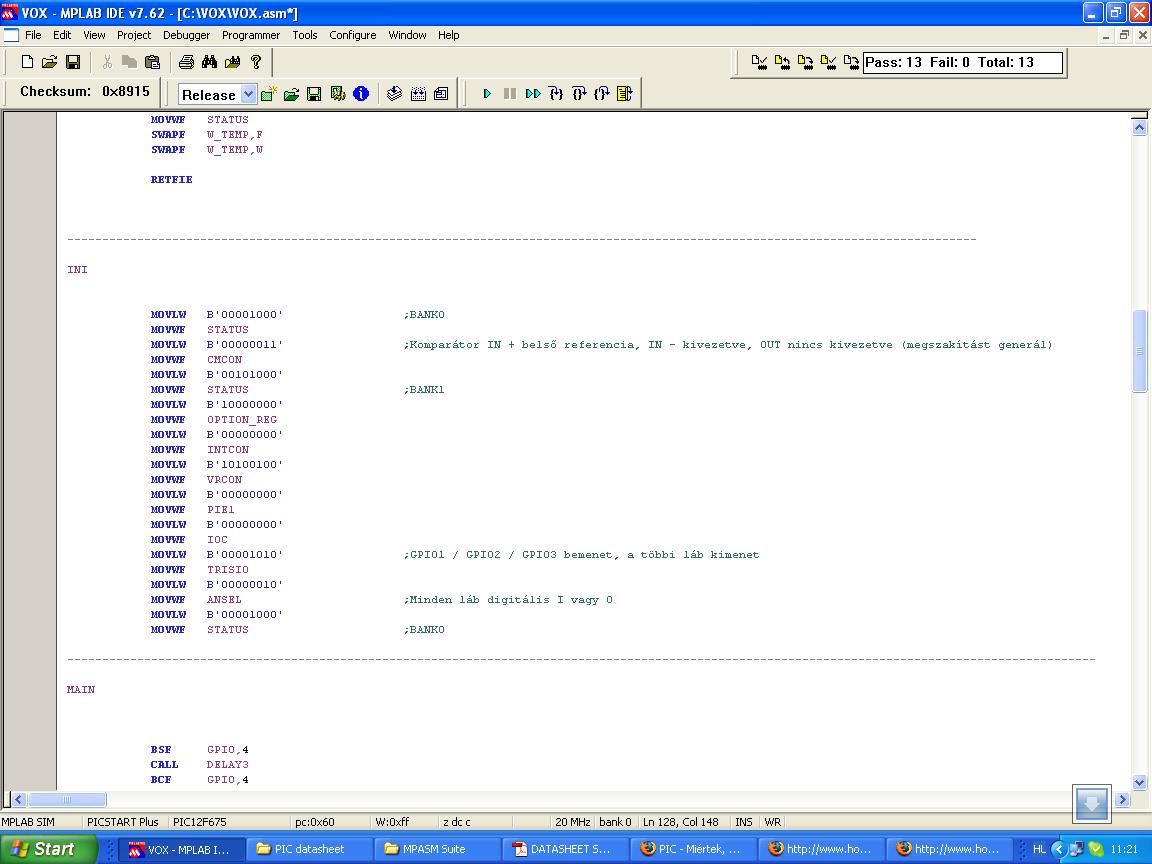This screenshot has height=864, width=1152.
Task: Open help with the yellow question mark icon
Action: pos(256,62)
